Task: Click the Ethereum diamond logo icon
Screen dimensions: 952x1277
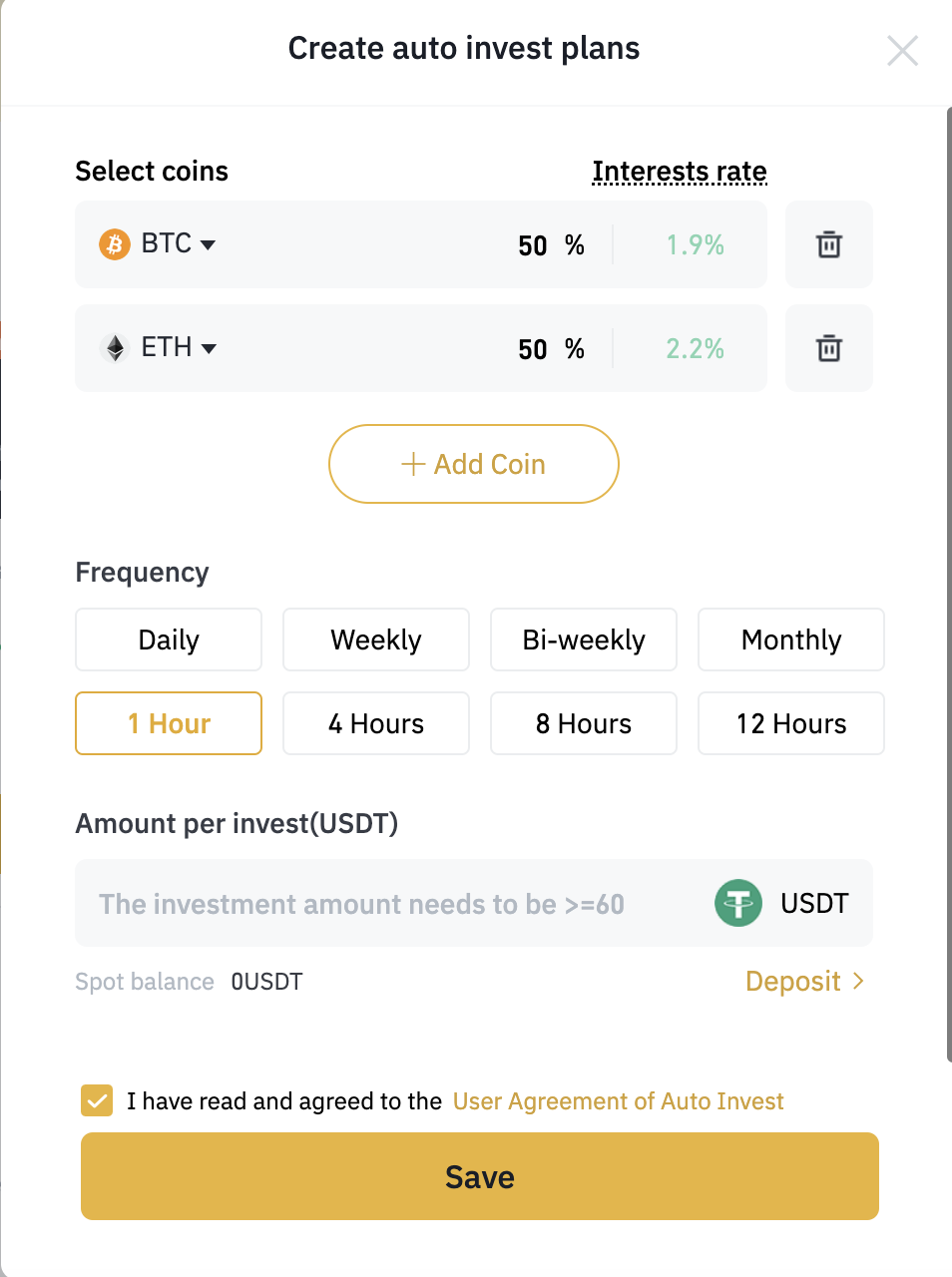Action: [116, 348]
